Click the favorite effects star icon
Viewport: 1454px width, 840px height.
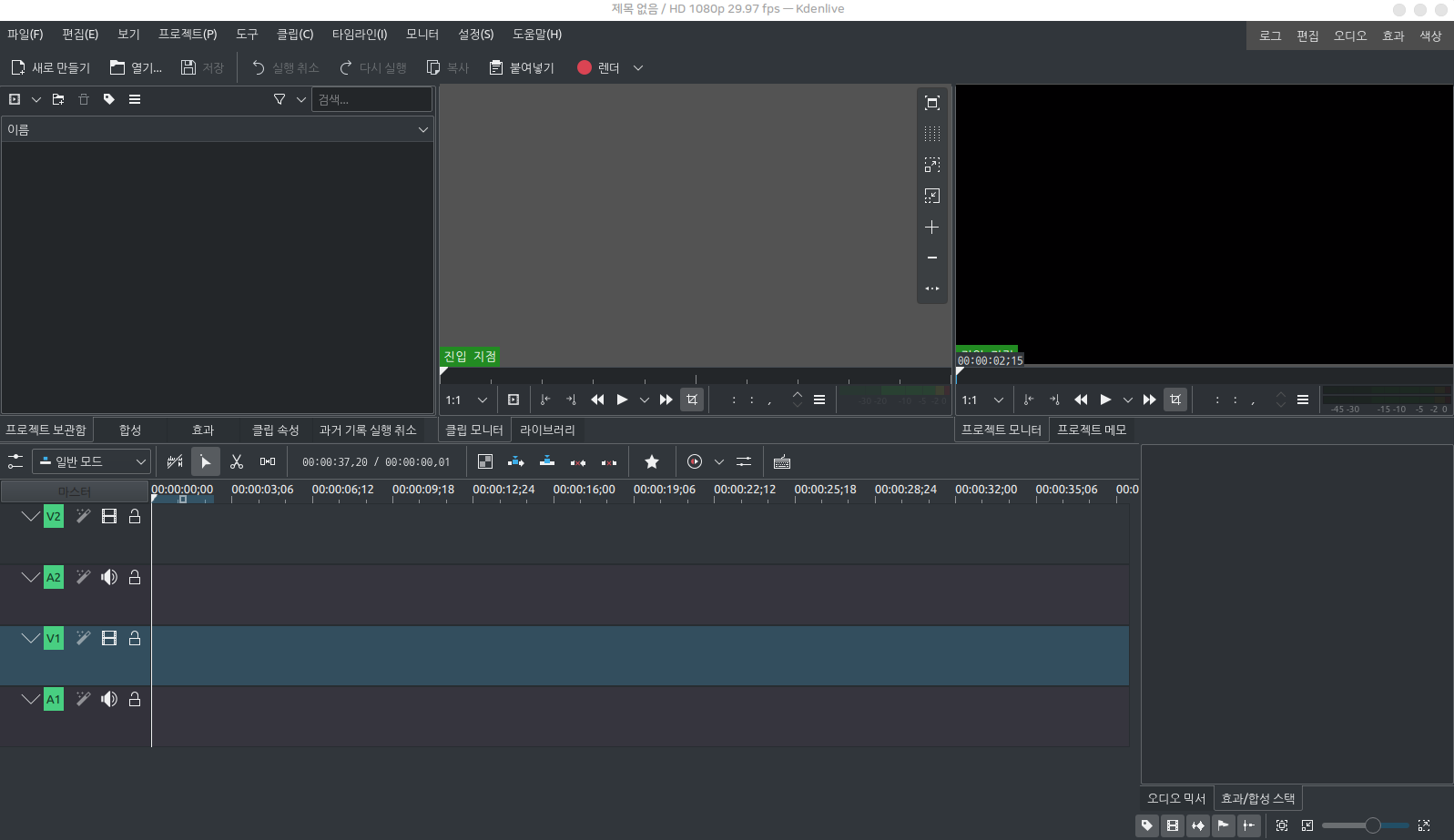point(652,462)
